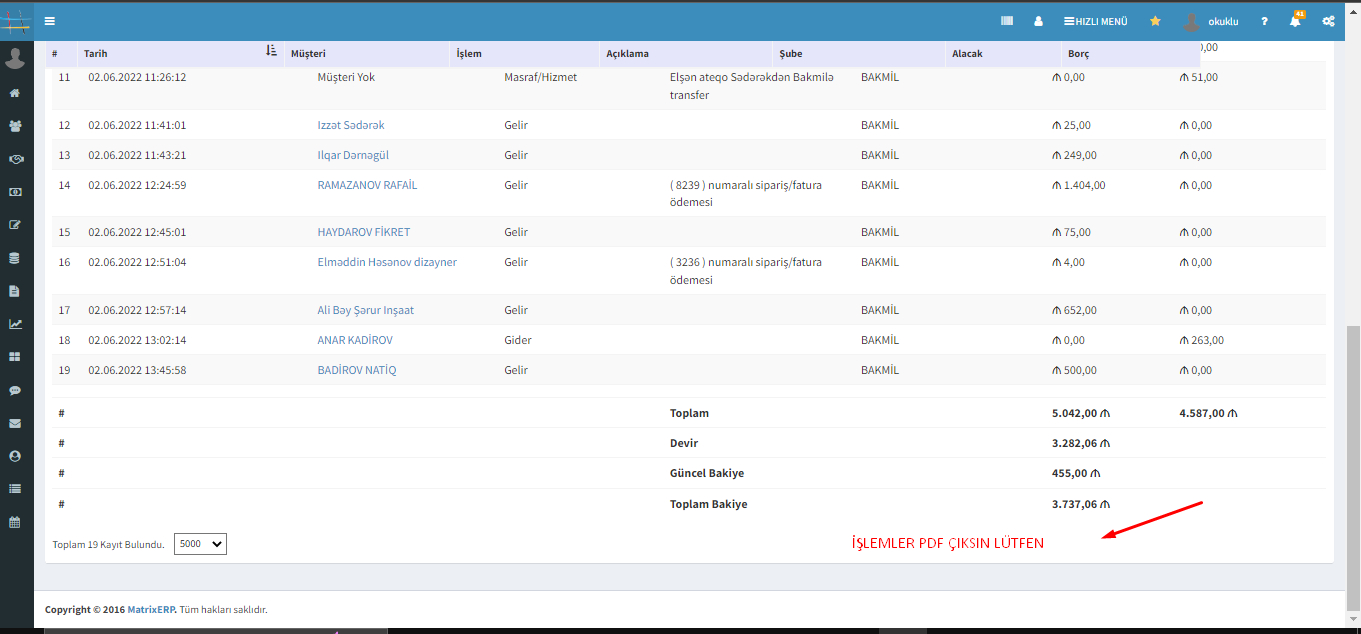Open the help question mark icon
The width and height of the screenshot is (1361, 634).
(x=1264, y=21)
